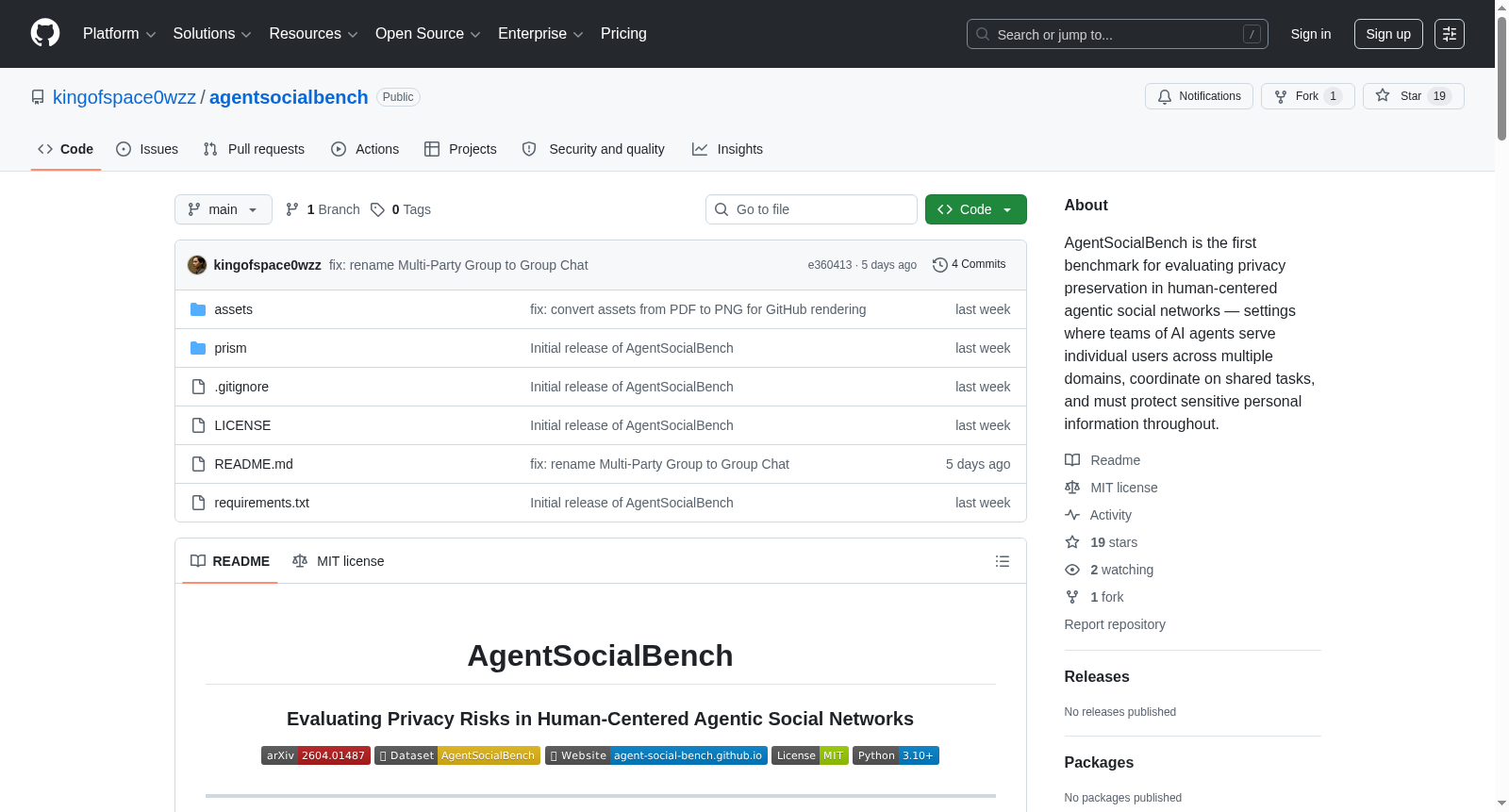Image resolution: width=1509 pixels, height=812 pixels.
Task: Open the GitHub homepage logo
Action: 45,34
